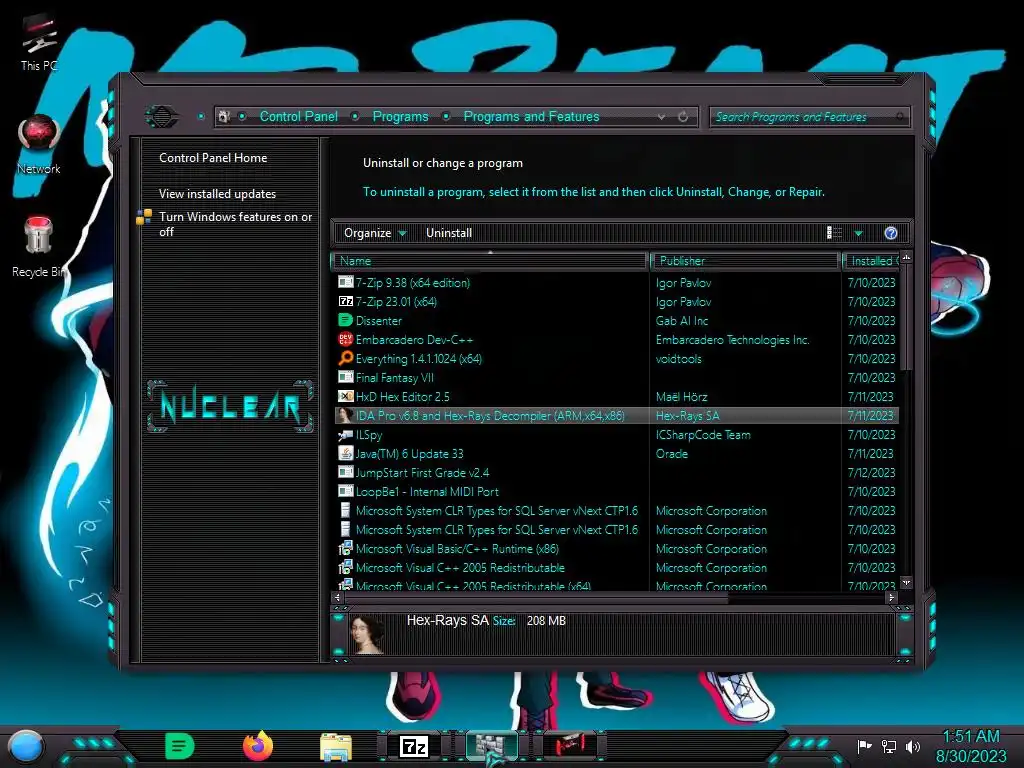Viewport: 1024px width, 768px height.
Task: Click the Everything search program icon
Action: 345,359
